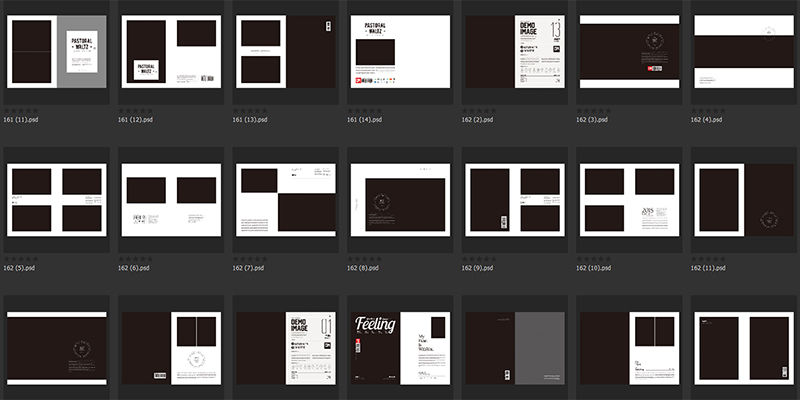Viewport: 800px width, 400px height.
Task: Select the 162 (4).psd thumbnail
Action: tap(744, 52)
